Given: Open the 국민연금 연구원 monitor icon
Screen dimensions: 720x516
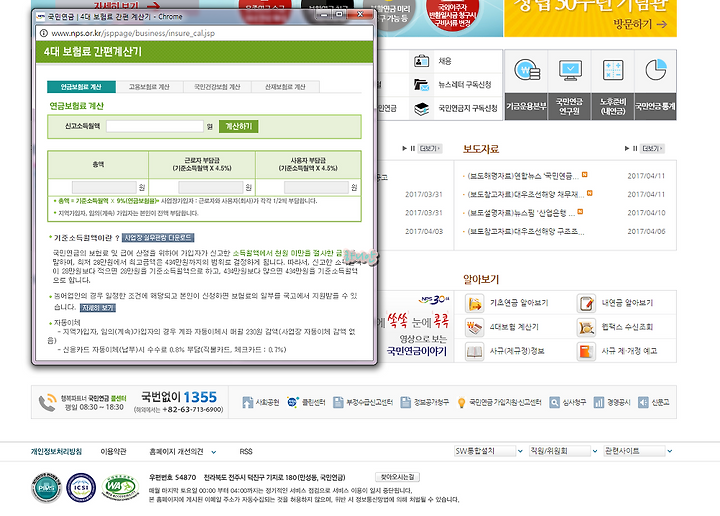Looking at the screenshot, I should tap(570, 71).
